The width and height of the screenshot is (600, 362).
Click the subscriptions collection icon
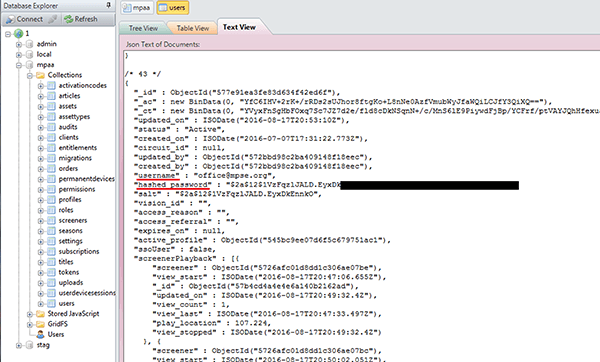pos(51,252)
